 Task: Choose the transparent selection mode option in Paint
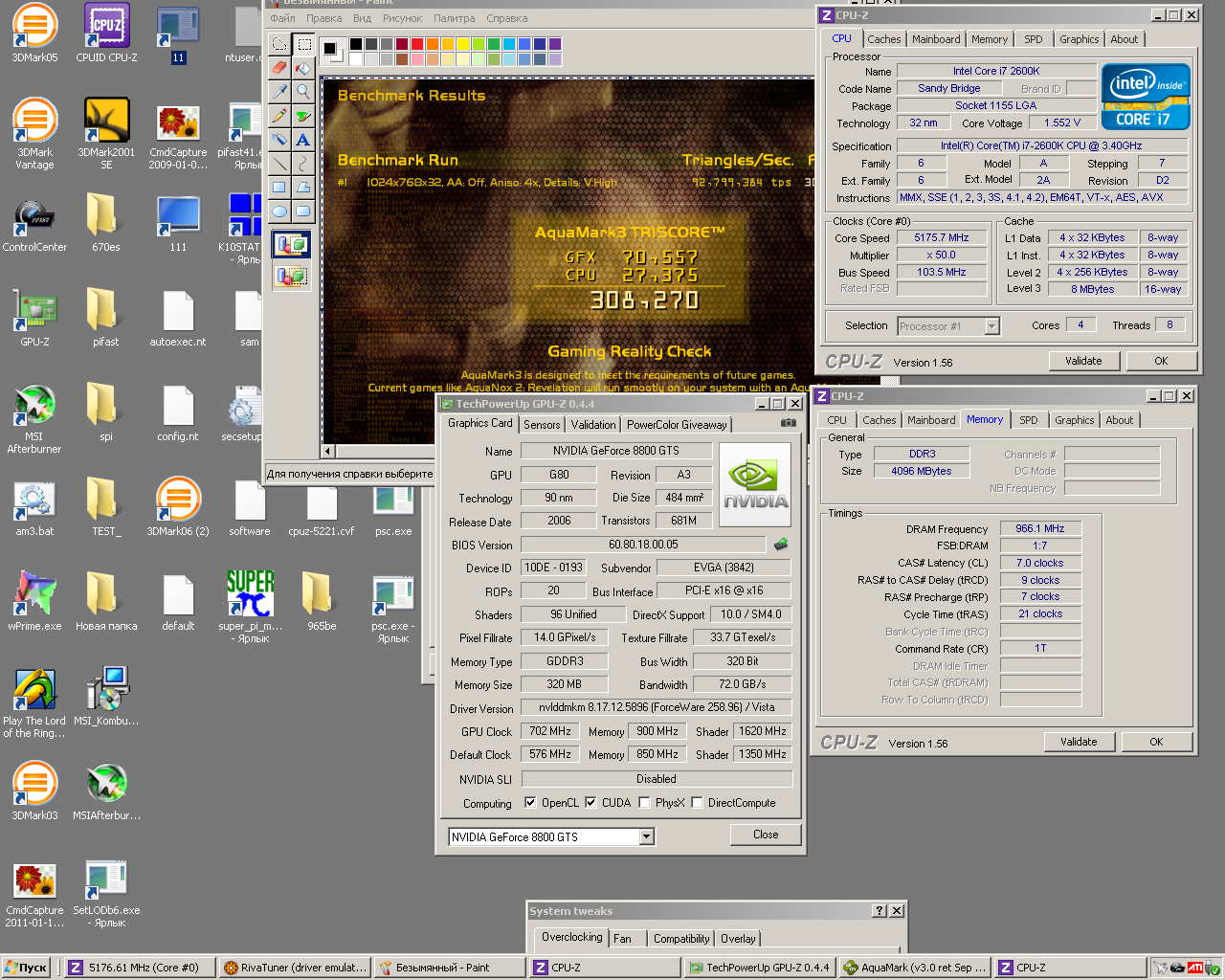click(291, 277)
